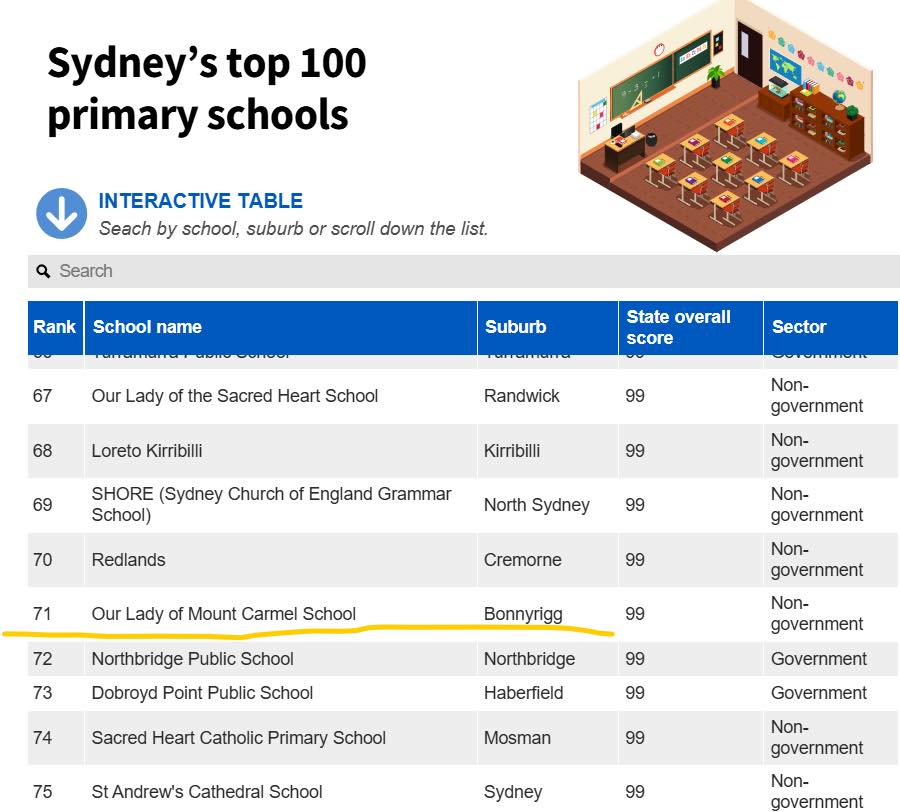The height and width of the screenshot is (812, 900).
Task: Select Sacred Heart Catholic Primary School
Action: [239, 738]
